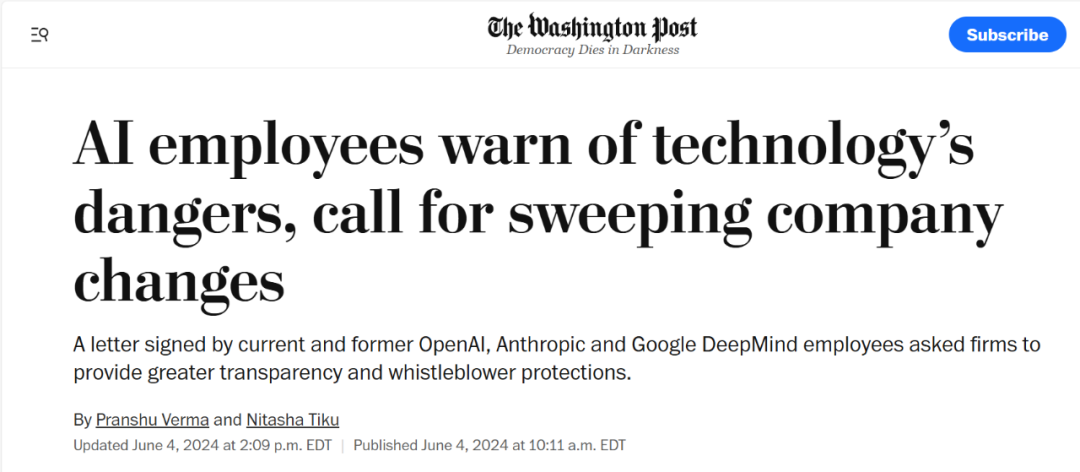Open the sections menu and search icon
The height and width of the screenshot is (472, 1080).
pos(40,35)
